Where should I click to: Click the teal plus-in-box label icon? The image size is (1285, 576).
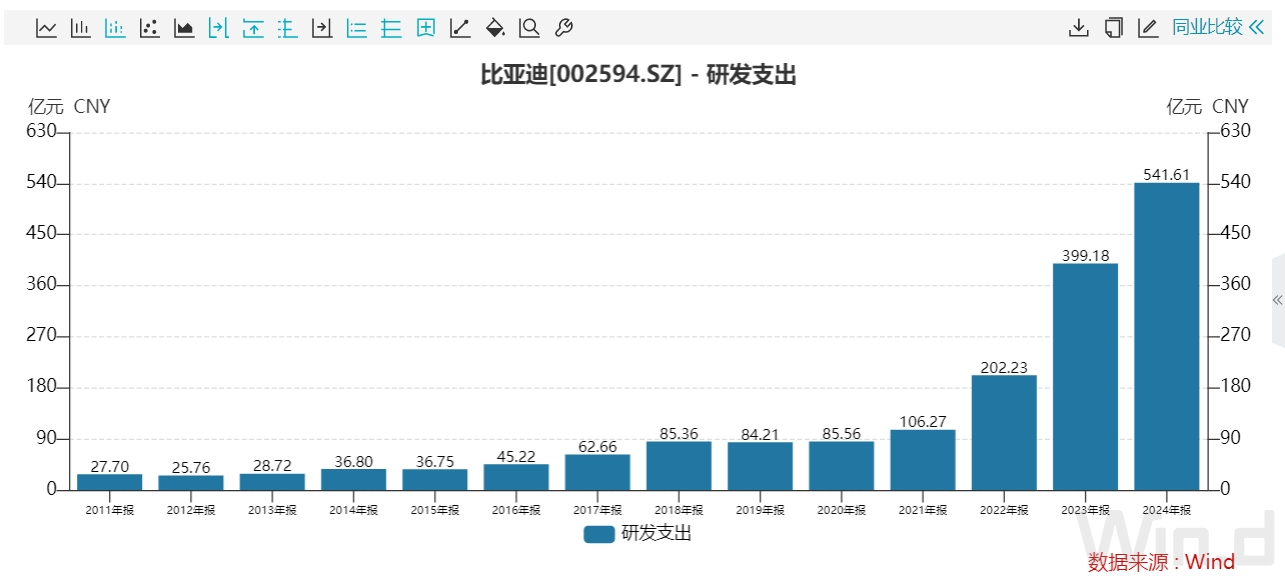tap(426, 28)
